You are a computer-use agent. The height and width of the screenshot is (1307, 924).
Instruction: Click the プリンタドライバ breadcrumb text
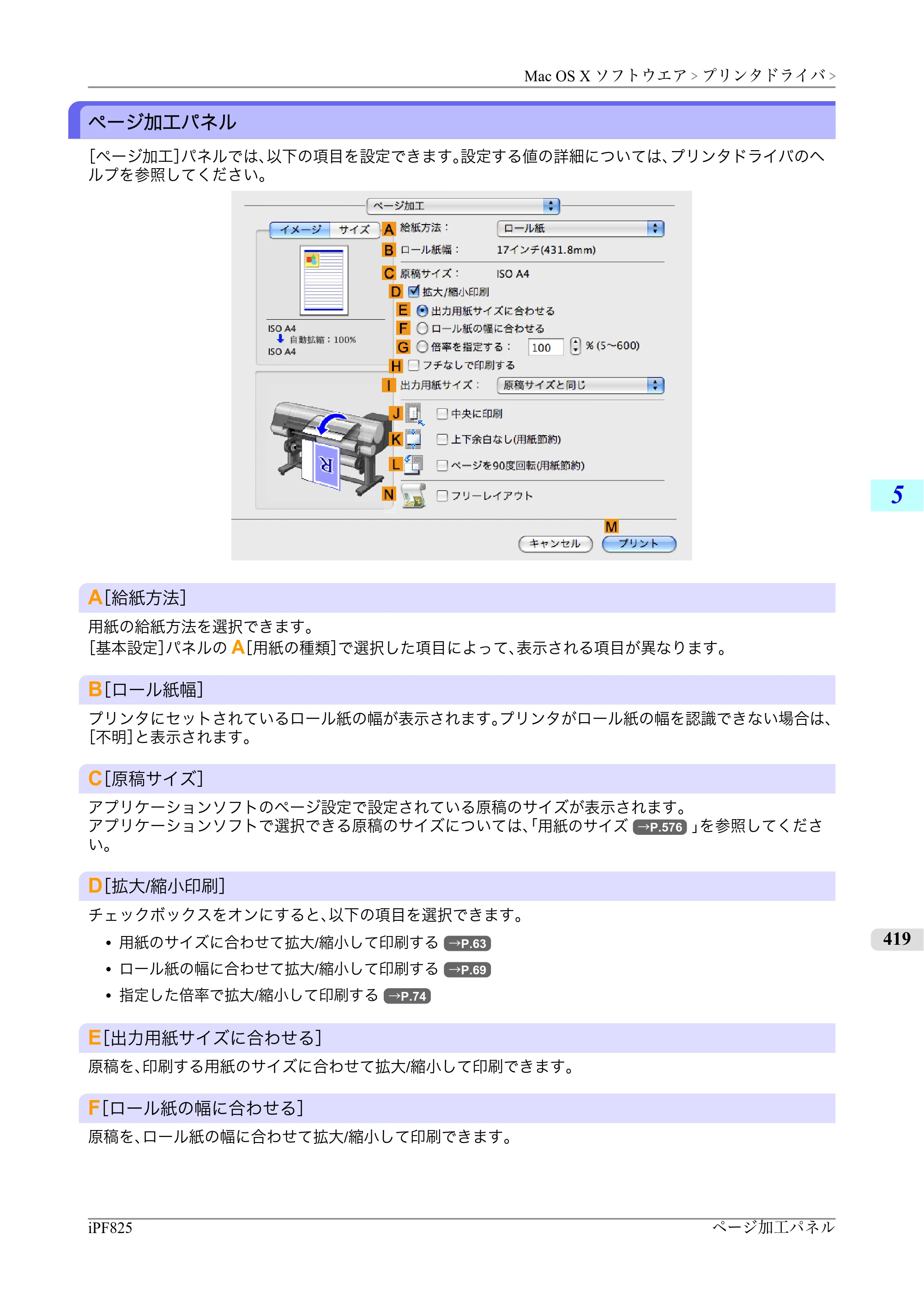(x=764, y=75)
